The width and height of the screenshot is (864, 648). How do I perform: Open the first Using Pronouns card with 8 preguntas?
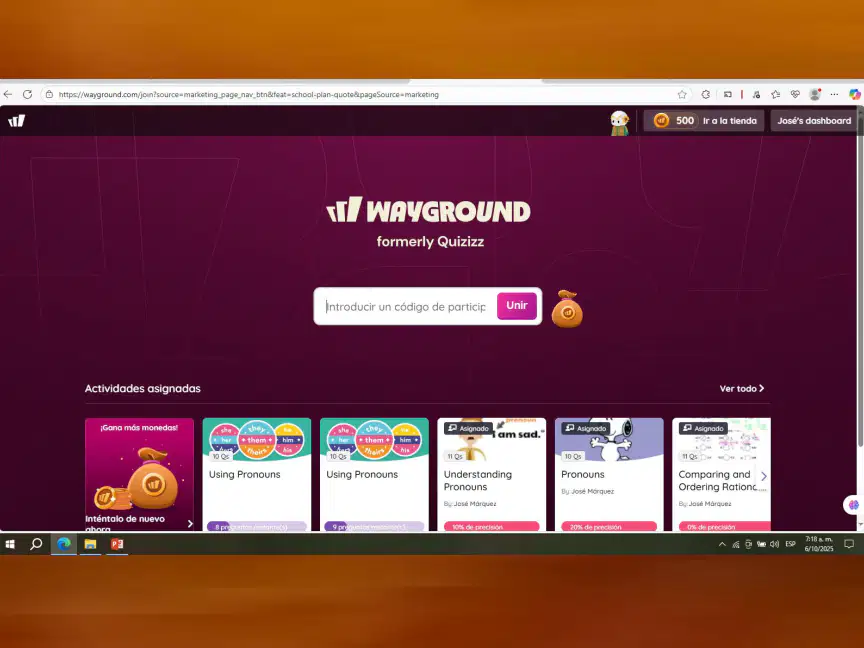[x=257, y=474]
